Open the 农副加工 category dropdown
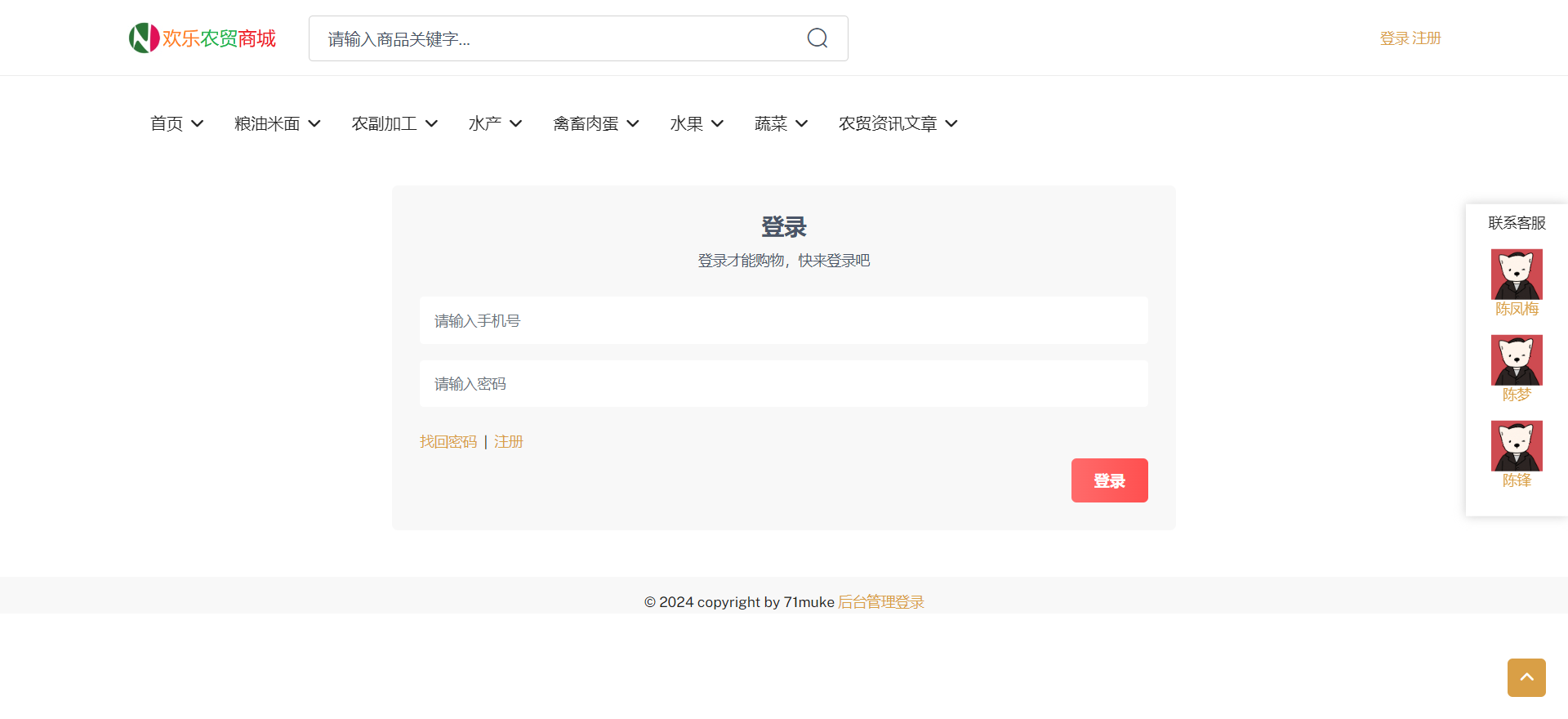The width and height of the screenshot is (1568, 719). [394, 123]
